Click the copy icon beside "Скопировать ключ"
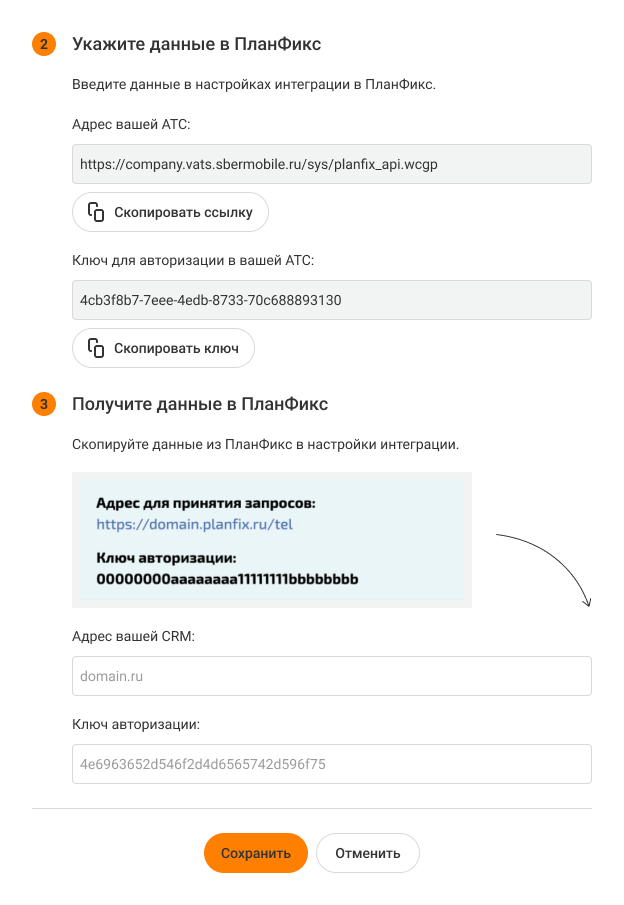Viewport: 624px width, 905px height. [97, 348]
